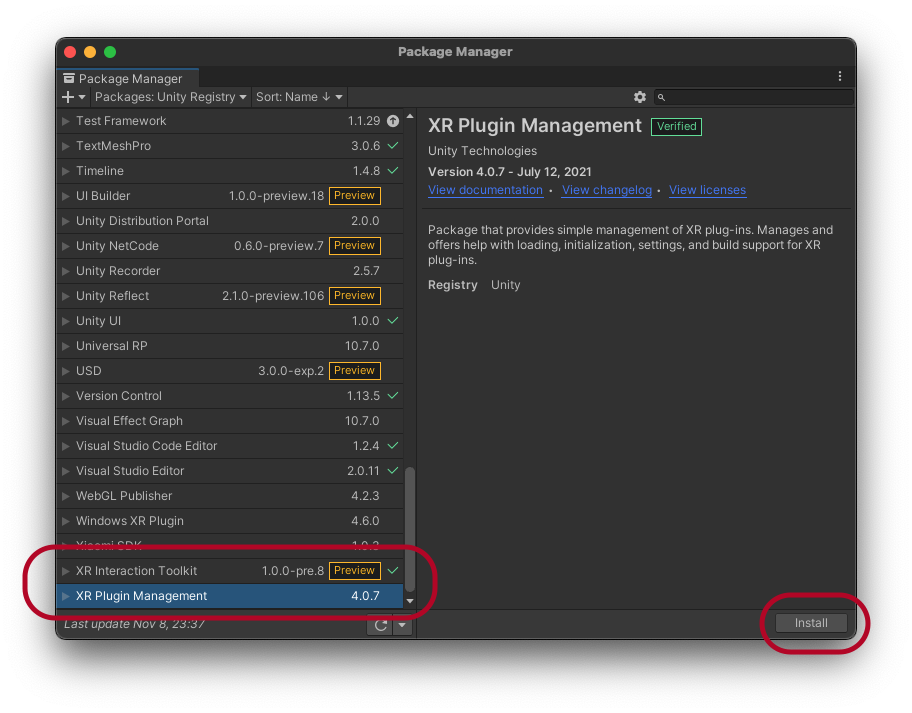Install the XR Plugin Management package

pyautogui.click(x=811, y=623)
